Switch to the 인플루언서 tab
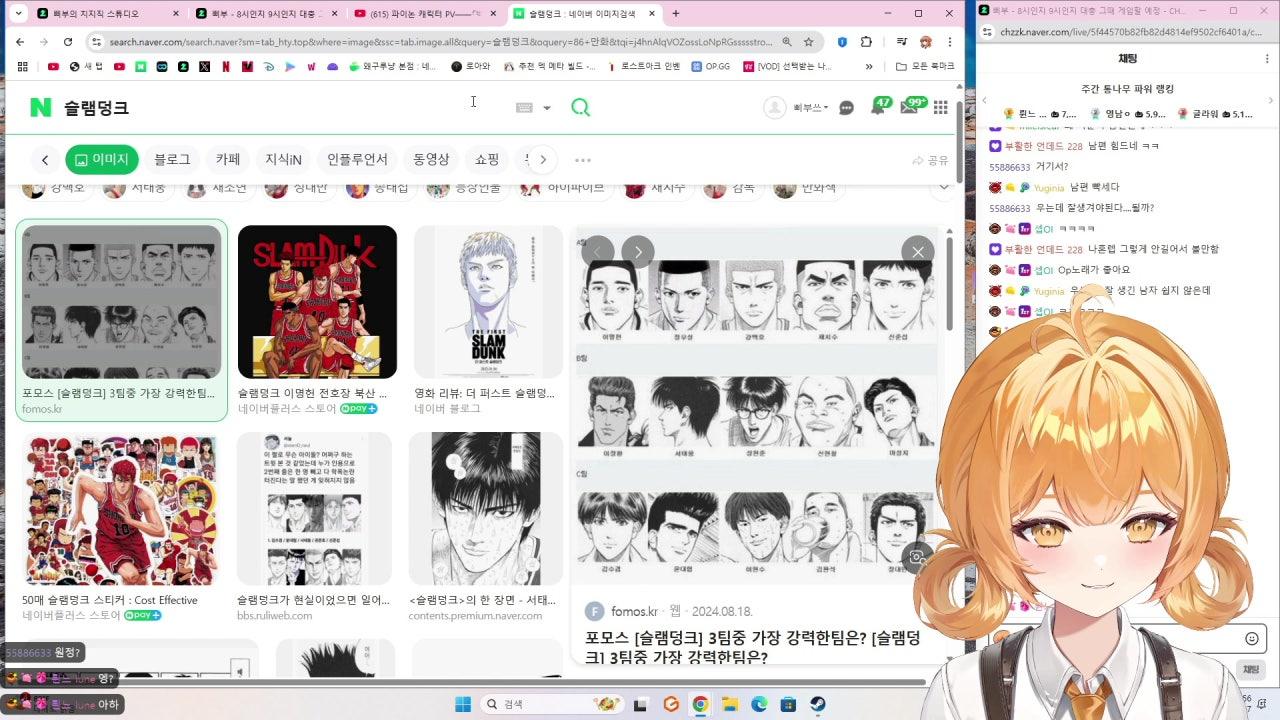This screenshot has width=1280, height=720. point(357,160)
